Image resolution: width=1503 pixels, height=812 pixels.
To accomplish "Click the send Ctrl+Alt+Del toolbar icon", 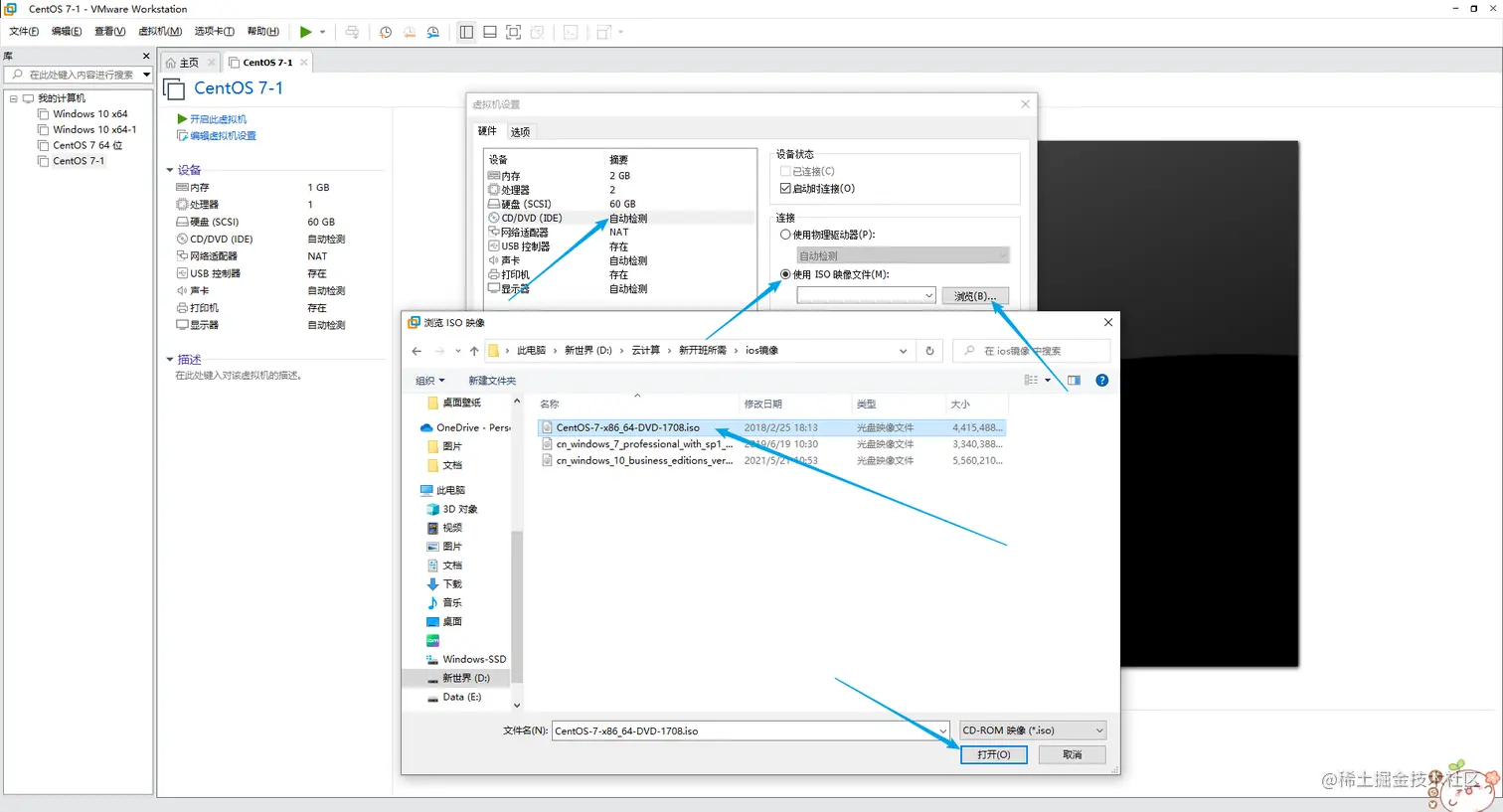I will 352,32.
